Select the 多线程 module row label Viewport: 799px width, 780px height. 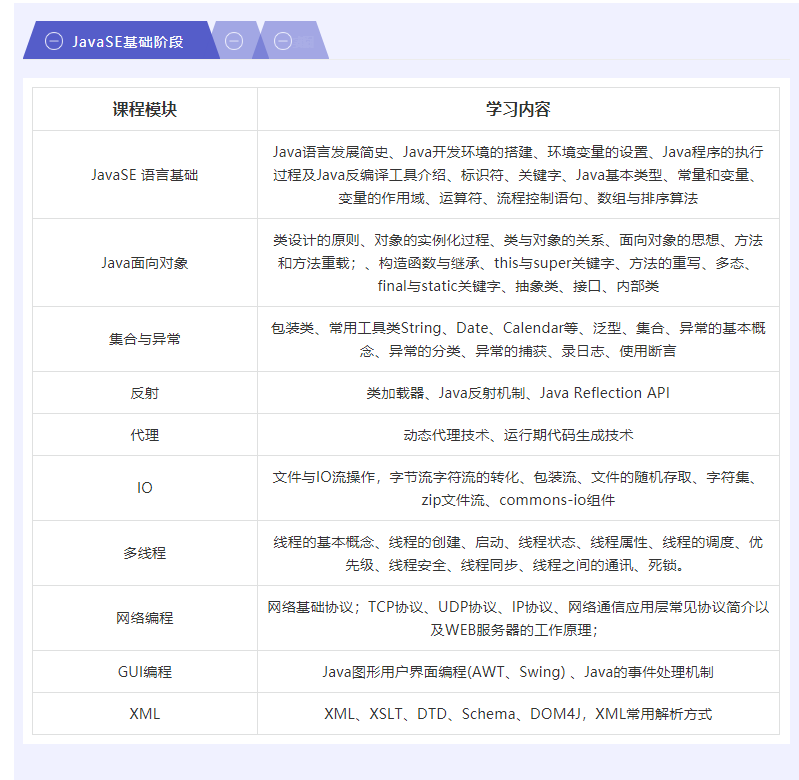pyautogui.click(x=145, y=553)
